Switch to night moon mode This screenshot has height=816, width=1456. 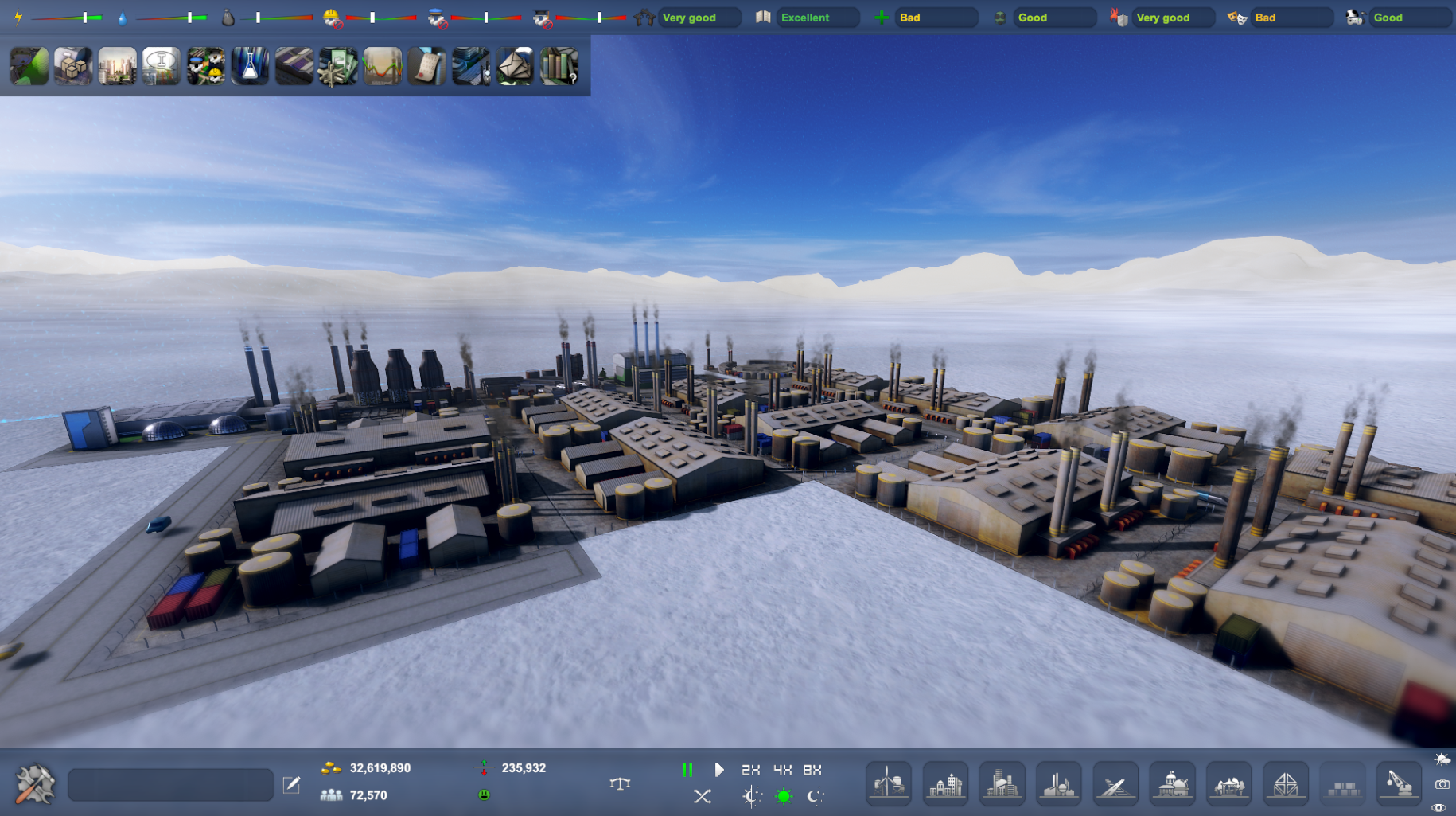pos(815,796)
